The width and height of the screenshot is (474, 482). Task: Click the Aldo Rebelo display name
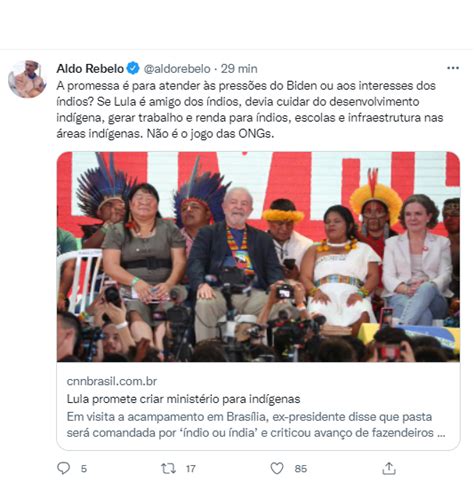[90, 68]
